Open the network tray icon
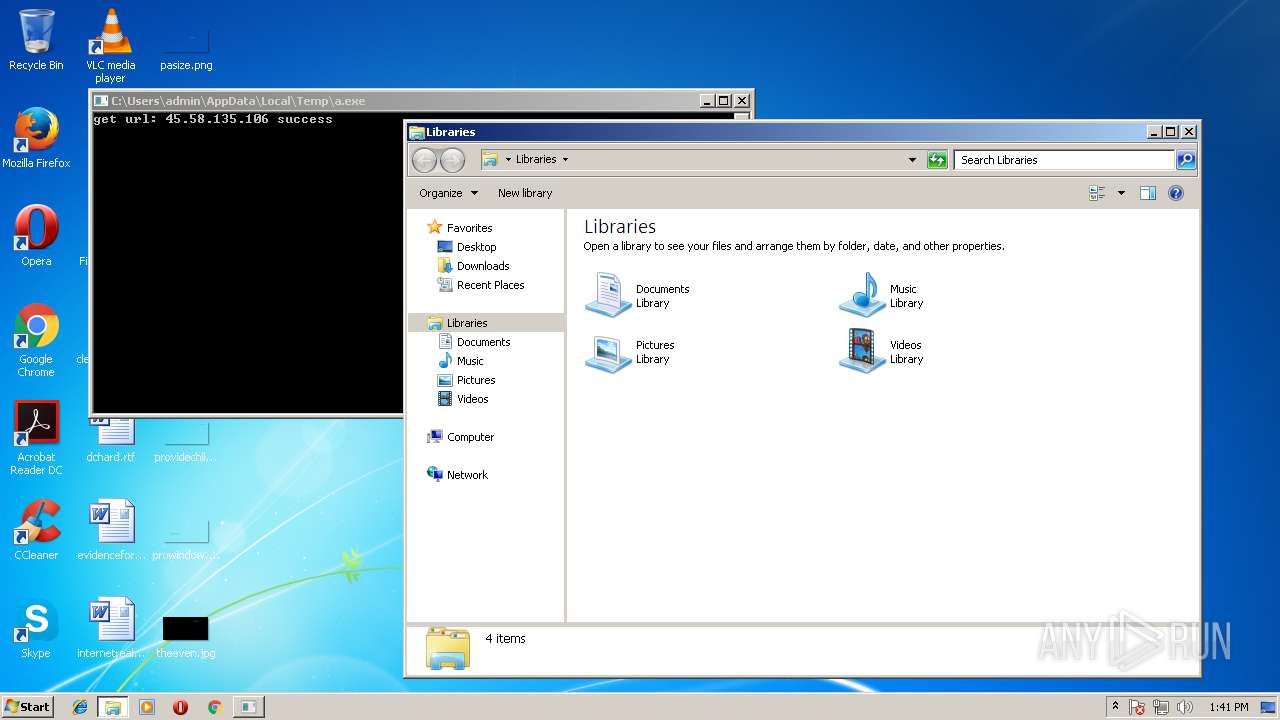The image size is (1280, 720). 1161,707
